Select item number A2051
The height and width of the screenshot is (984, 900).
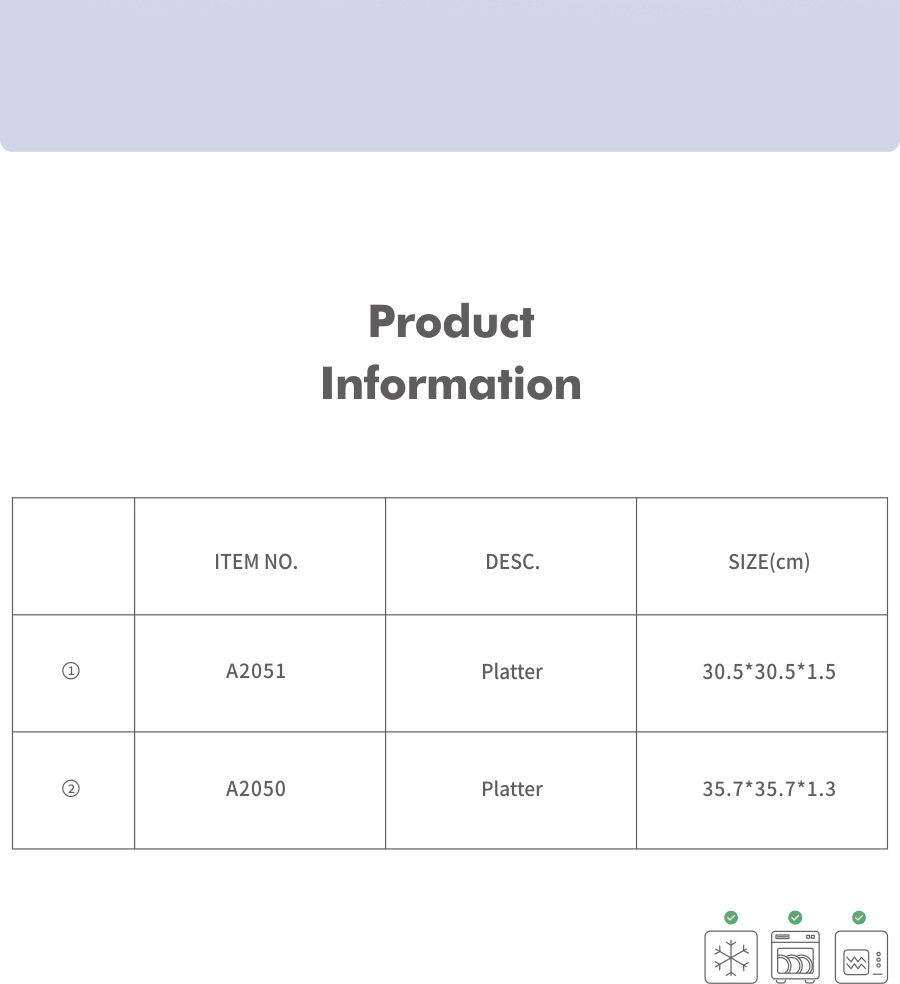[x=256, y=671]
